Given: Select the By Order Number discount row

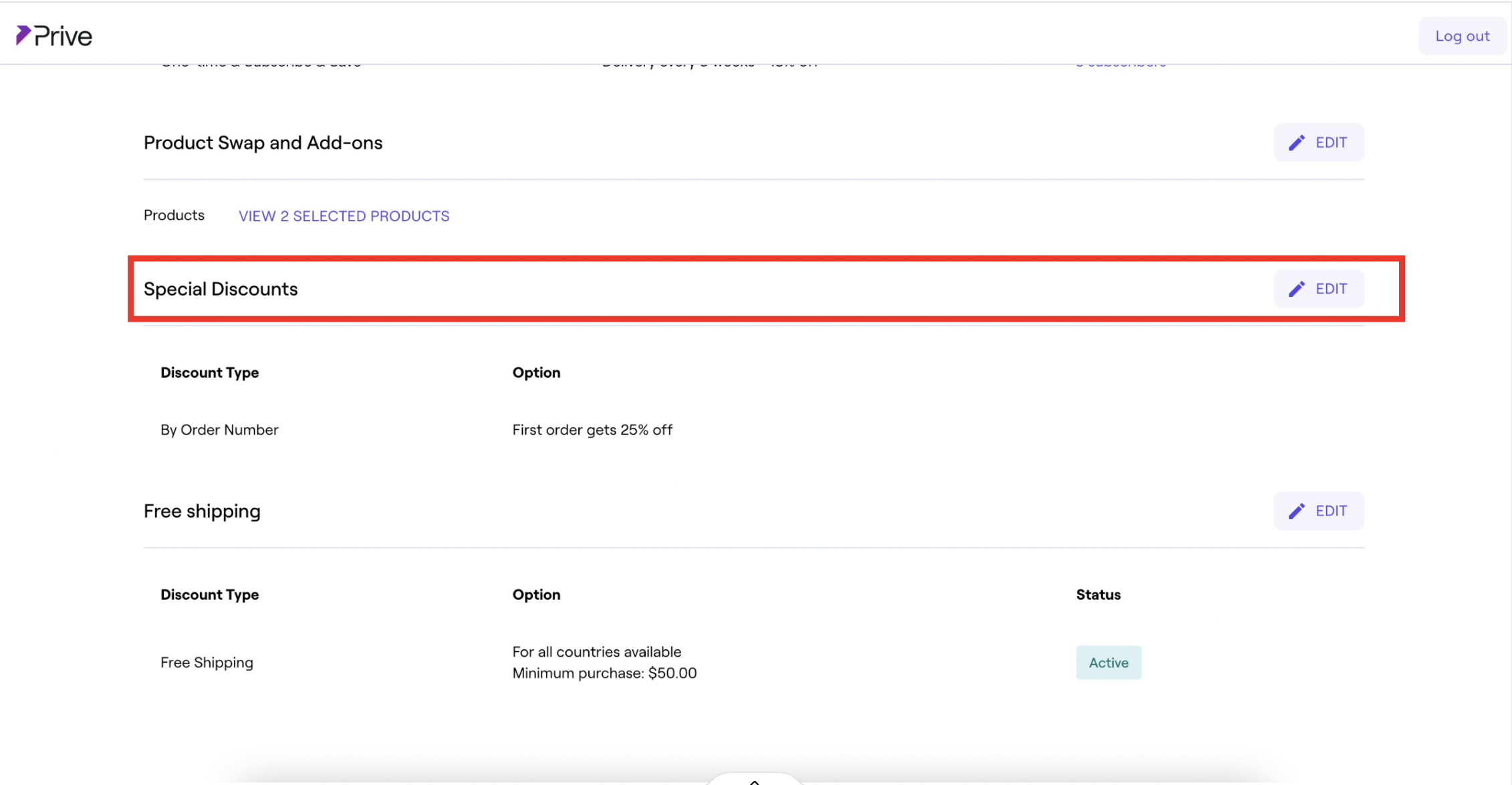Looking at the screenshot, I should click(x=219, y=430).
